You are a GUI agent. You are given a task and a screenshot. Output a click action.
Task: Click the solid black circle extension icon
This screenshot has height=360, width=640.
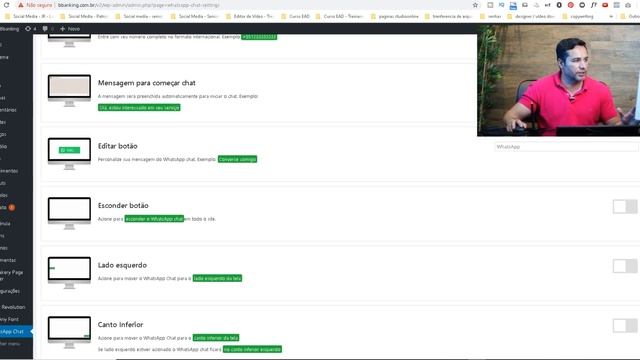coord(559,5)
